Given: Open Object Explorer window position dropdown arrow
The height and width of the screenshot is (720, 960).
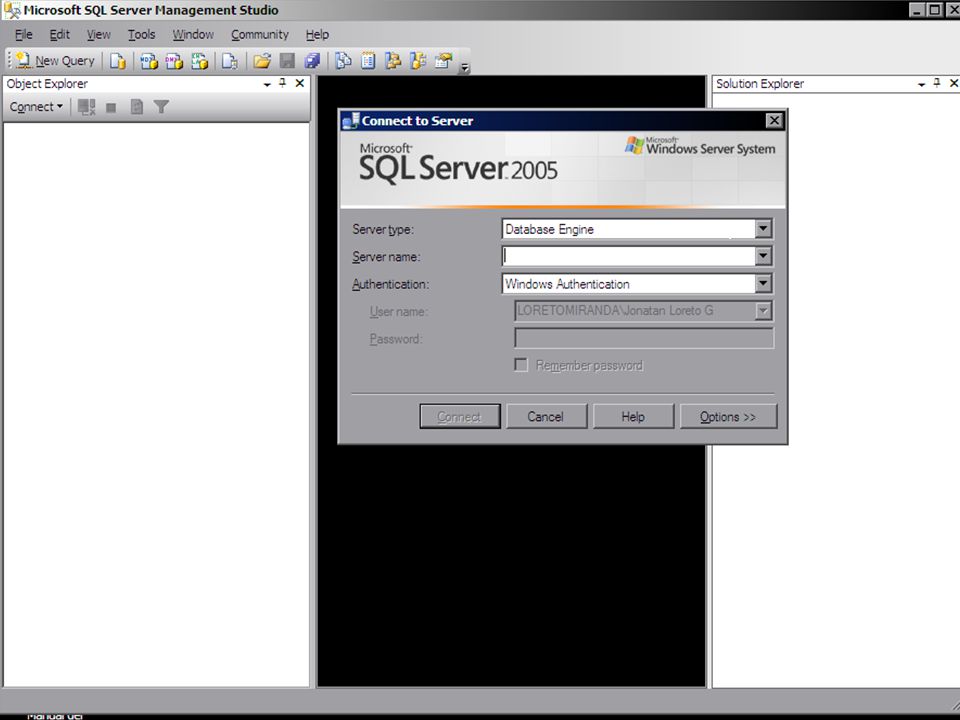Looking at the screenshot, I should (267, 84).
